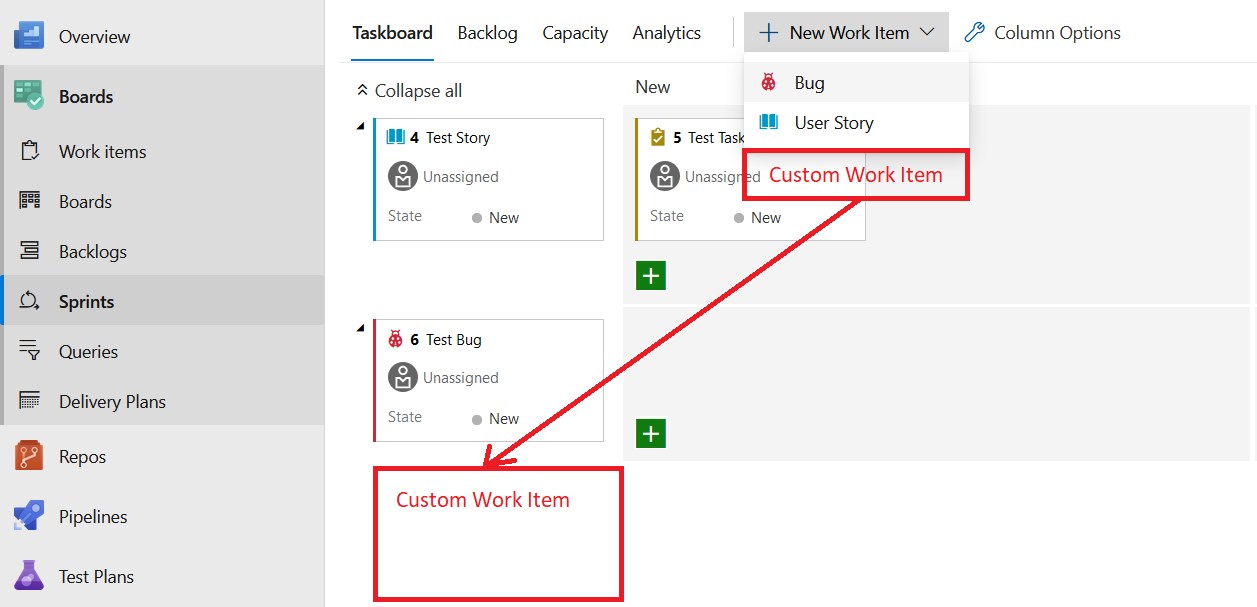Viewport: 1257px width, 607px height.
Task: Click the Repos icon
Action: (x=29, y=456)
